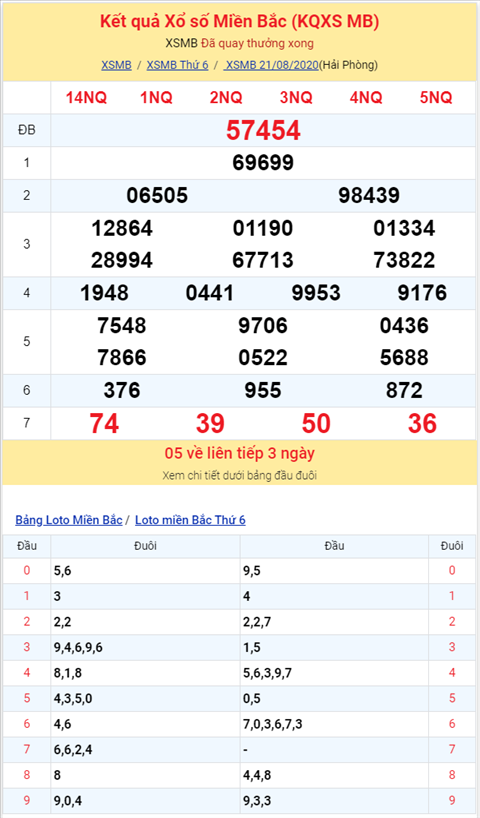Click sixth prize number 955
The height and width of the screenshot is (818, 480).
pos(263,391)
